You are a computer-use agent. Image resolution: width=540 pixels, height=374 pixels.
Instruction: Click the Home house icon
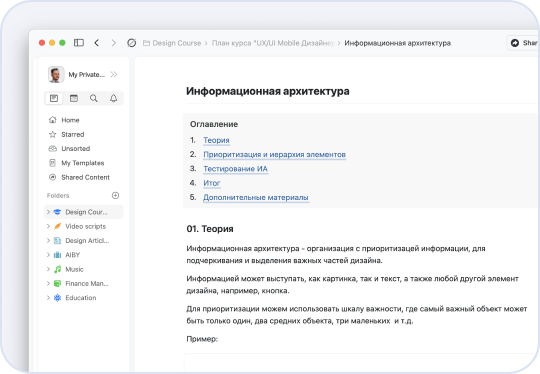pos(52,120)
